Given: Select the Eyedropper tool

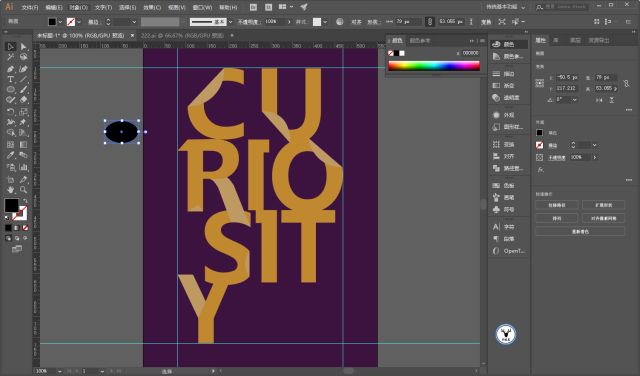Looking at the screenshot, I should [11, 155].
